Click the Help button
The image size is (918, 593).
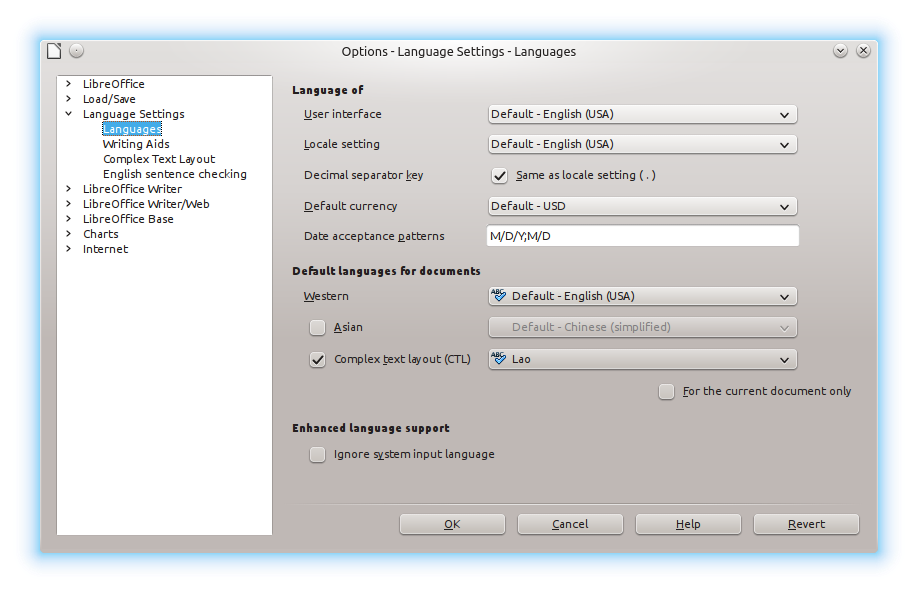(x=688, y=524)
